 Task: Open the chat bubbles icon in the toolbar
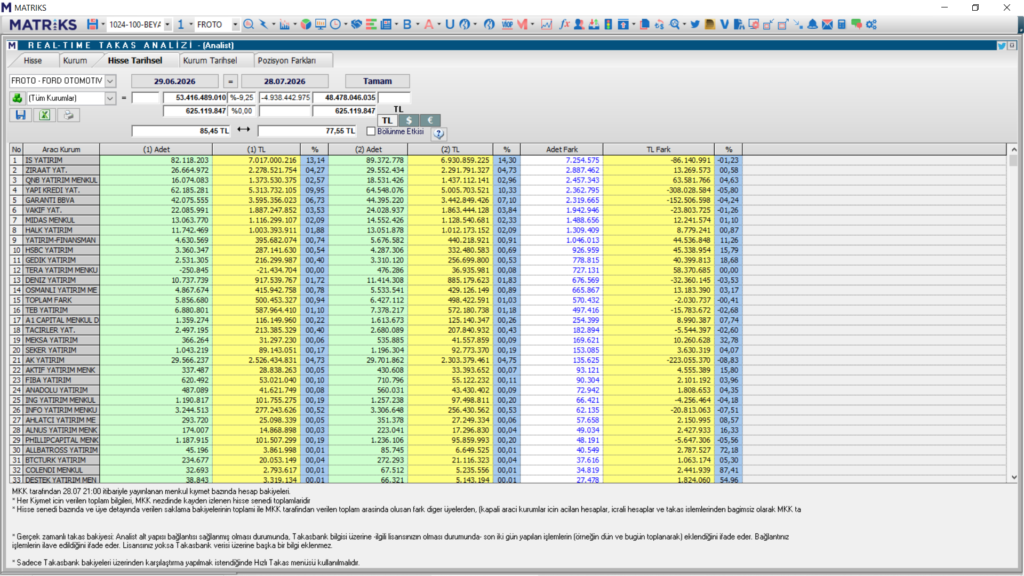coord(856,24)
